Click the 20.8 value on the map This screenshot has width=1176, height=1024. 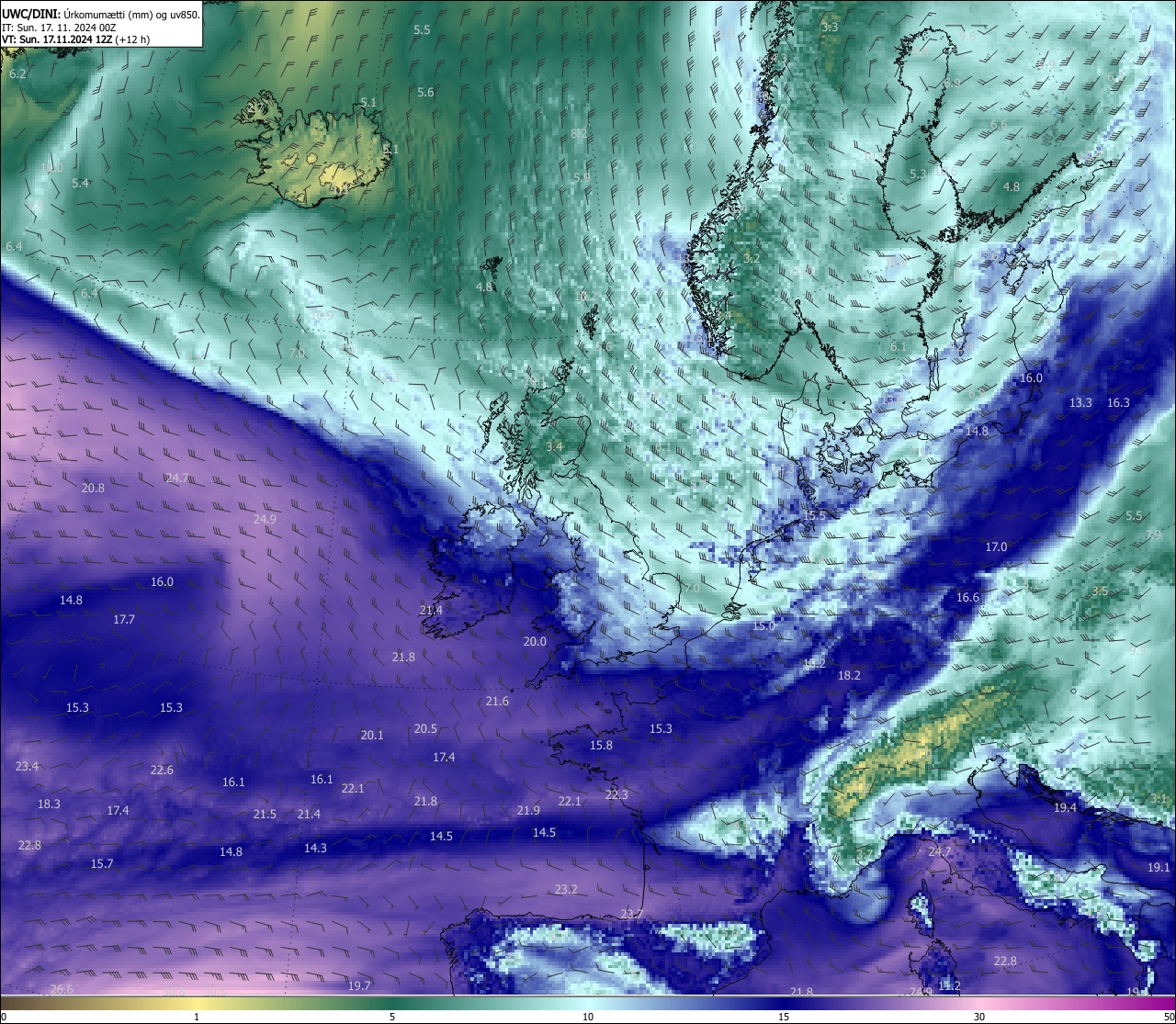[x=93, y=488]
